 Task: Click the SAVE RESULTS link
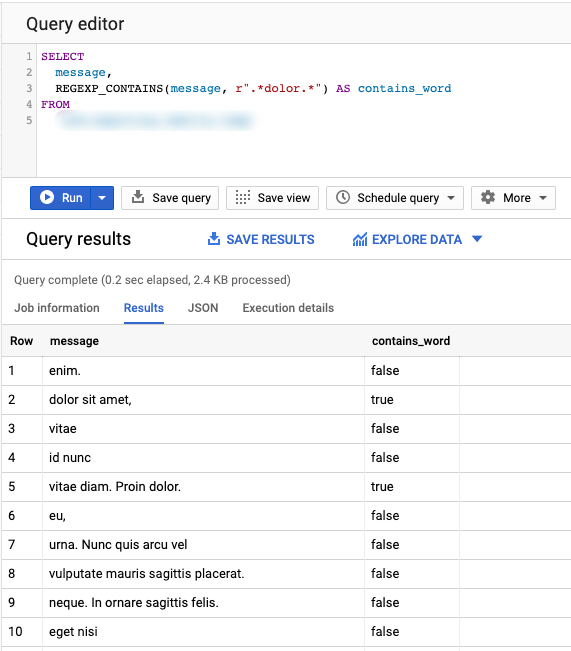click(270, 240)
